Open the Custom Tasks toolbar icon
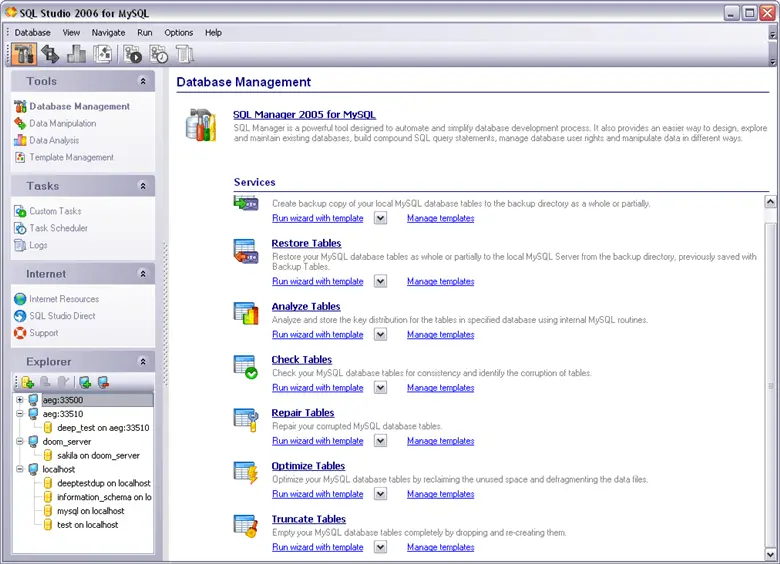This screenshot has height=564, width=780. (x=133, y=54)
